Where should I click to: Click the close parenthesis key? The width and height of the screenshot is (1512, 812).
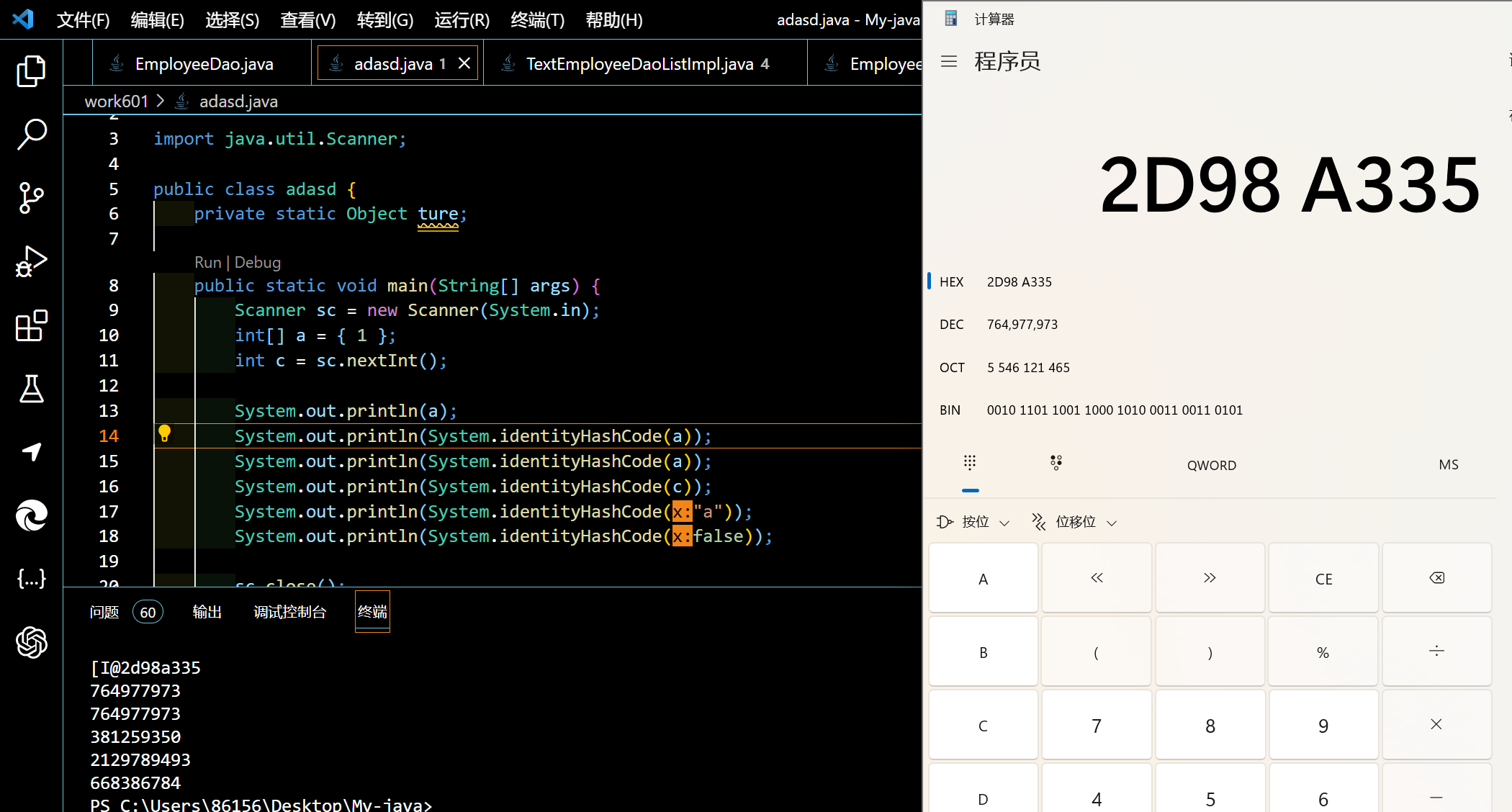1210,651
